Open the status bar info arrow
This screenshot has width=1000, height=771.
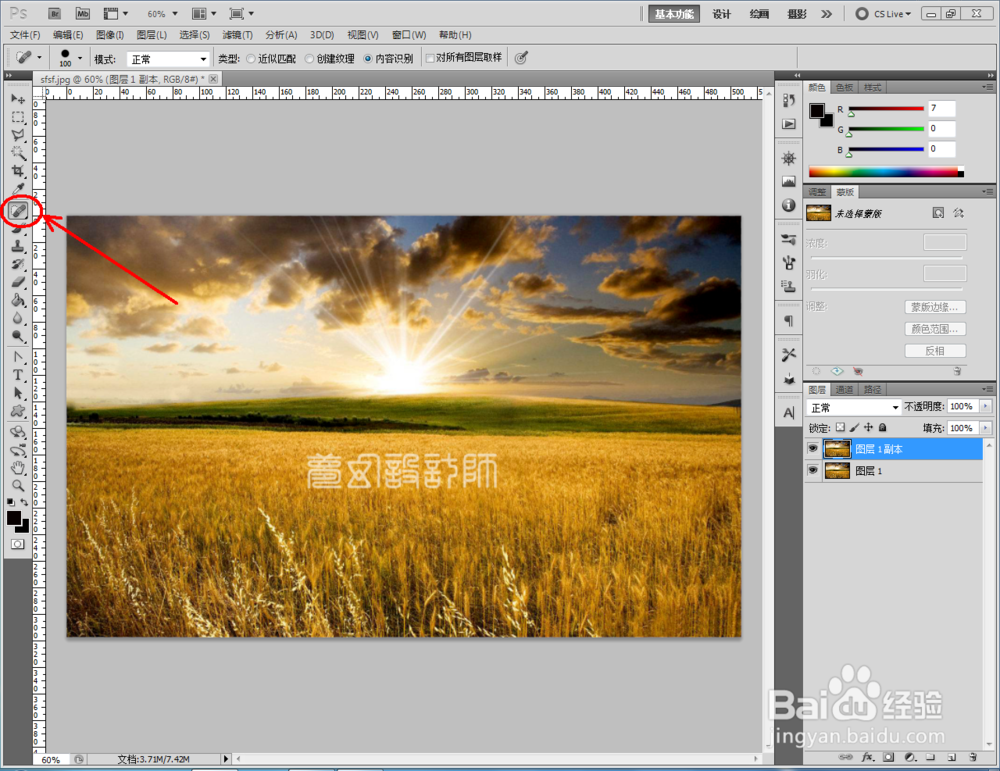click(x=225, y=759)
